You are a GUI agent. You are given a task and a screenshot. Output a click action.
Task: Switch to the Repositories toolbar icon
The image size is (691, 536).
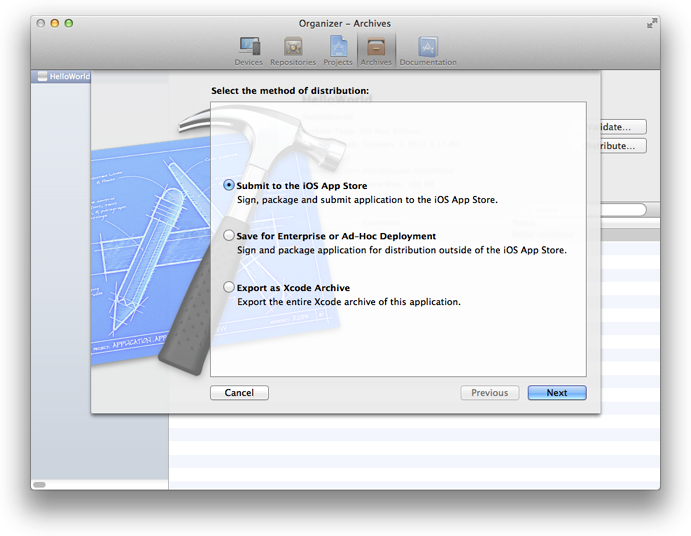point(292,50)
